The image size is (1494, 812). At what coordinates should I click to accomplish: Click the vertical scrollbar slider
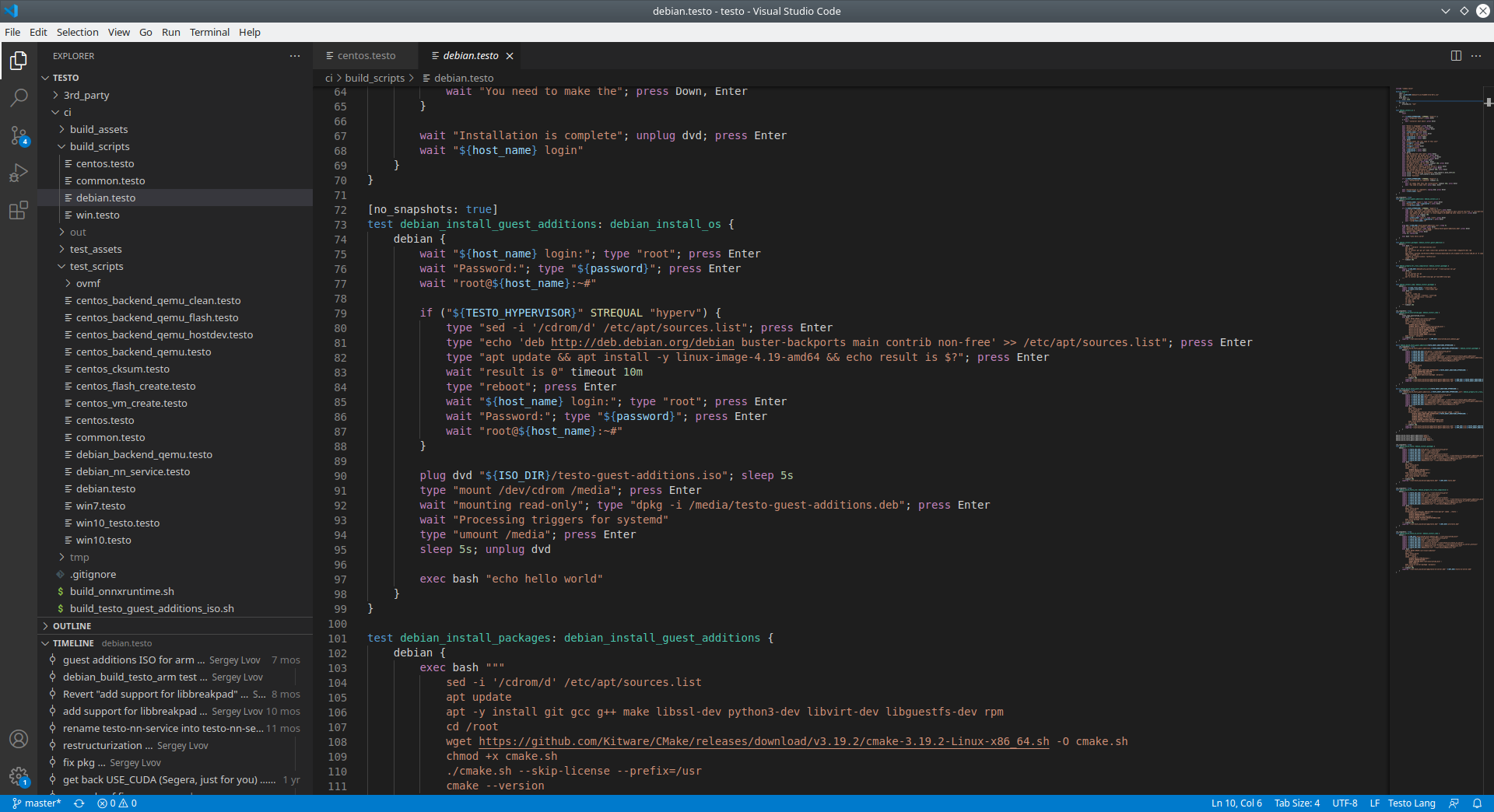tap(1489, 102)
